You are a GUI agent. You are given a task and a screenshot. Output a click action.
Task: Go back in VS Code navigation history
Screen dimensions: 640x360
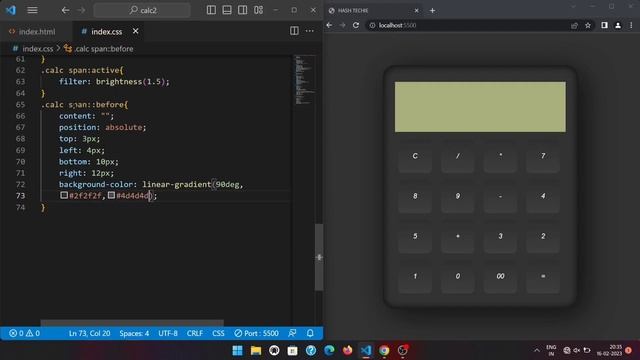[65, 10]
